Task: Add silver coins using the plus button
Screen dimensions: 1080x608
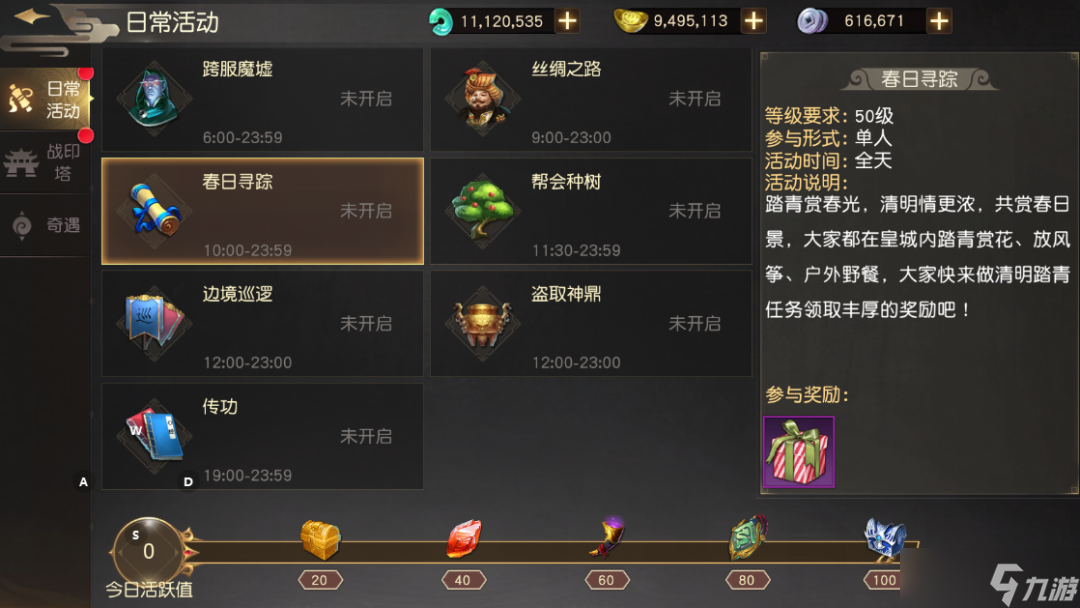Action: (939, 21)
